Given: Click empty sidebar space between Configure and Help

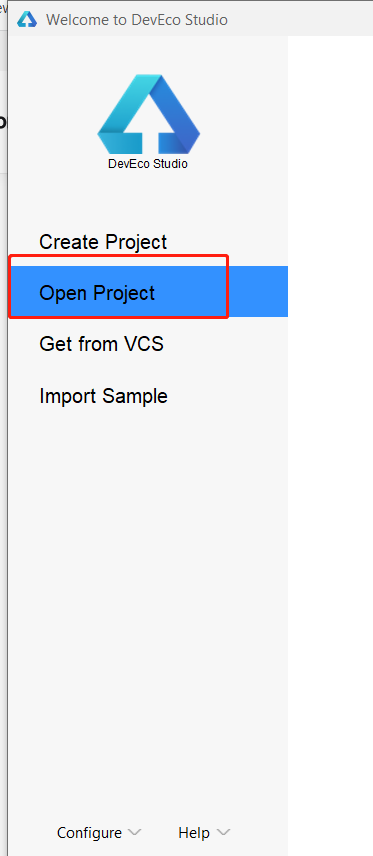Looking at the screenshot, I should pos(159,833).
